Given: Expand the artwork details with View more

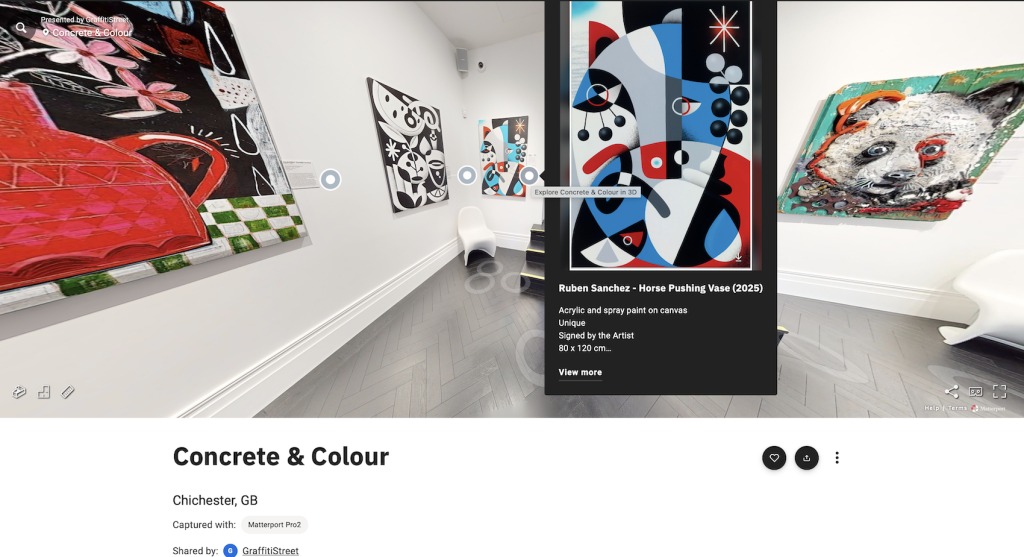Looking at the screenshot, I should click(x=580, y=372).
